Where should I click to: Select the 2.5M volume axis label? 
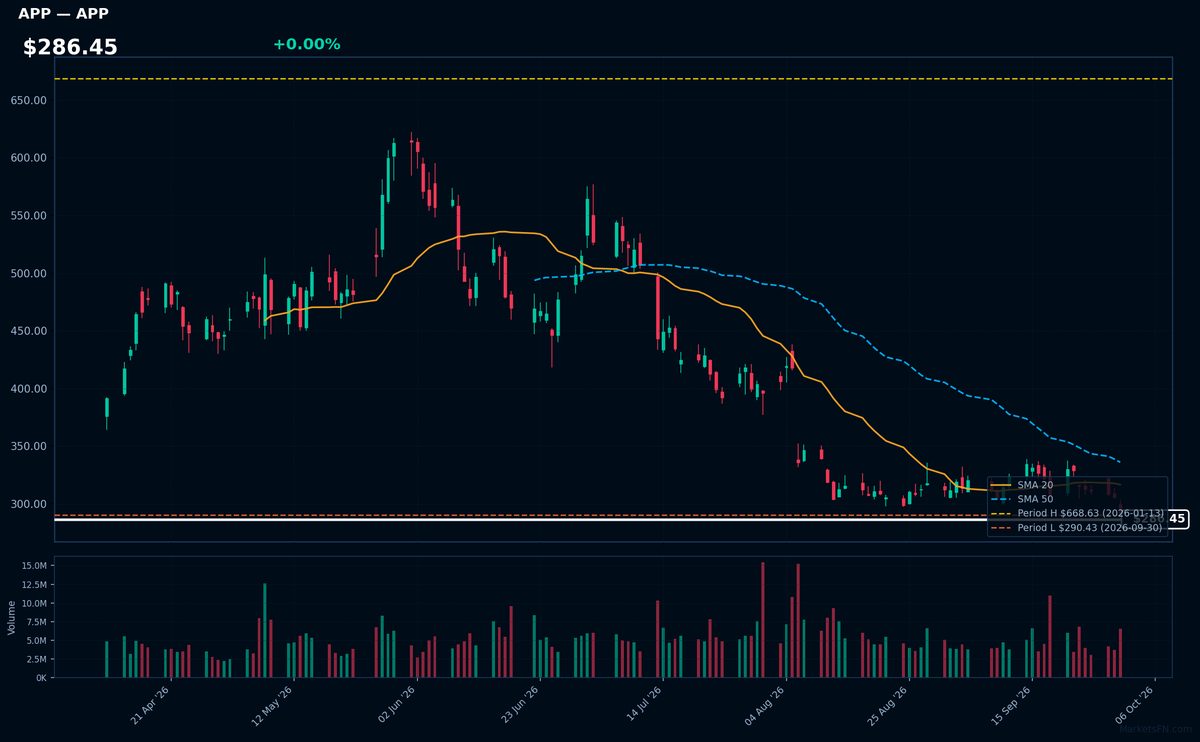pos(36,659)
